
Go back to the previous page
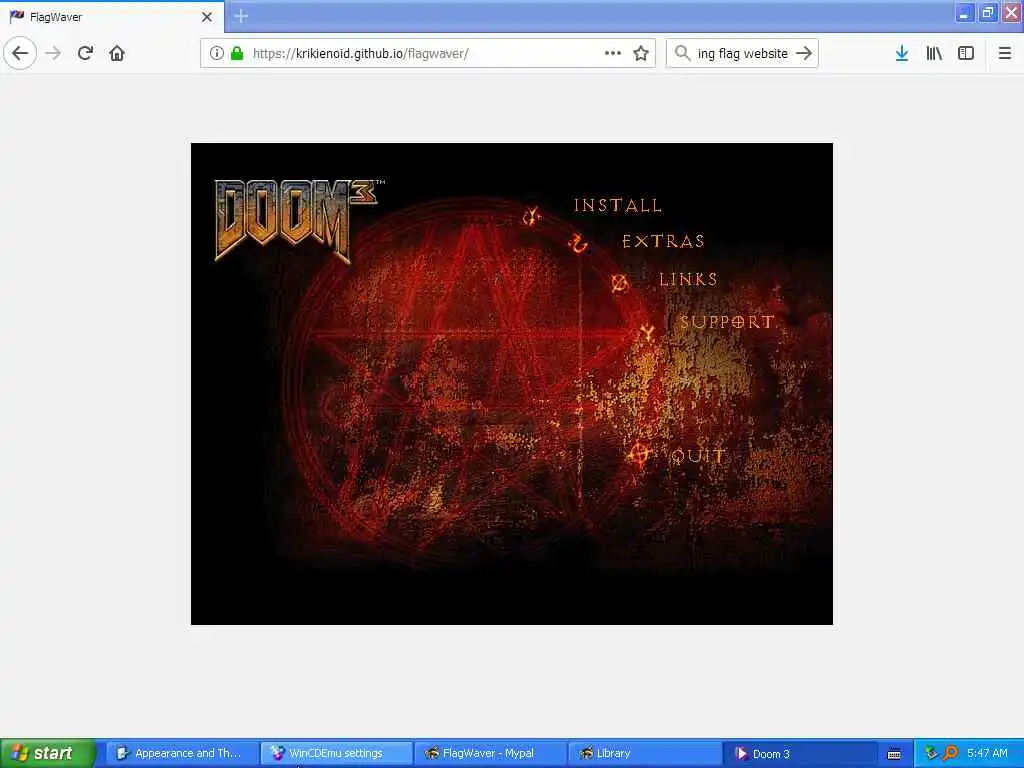coord(20,53)
